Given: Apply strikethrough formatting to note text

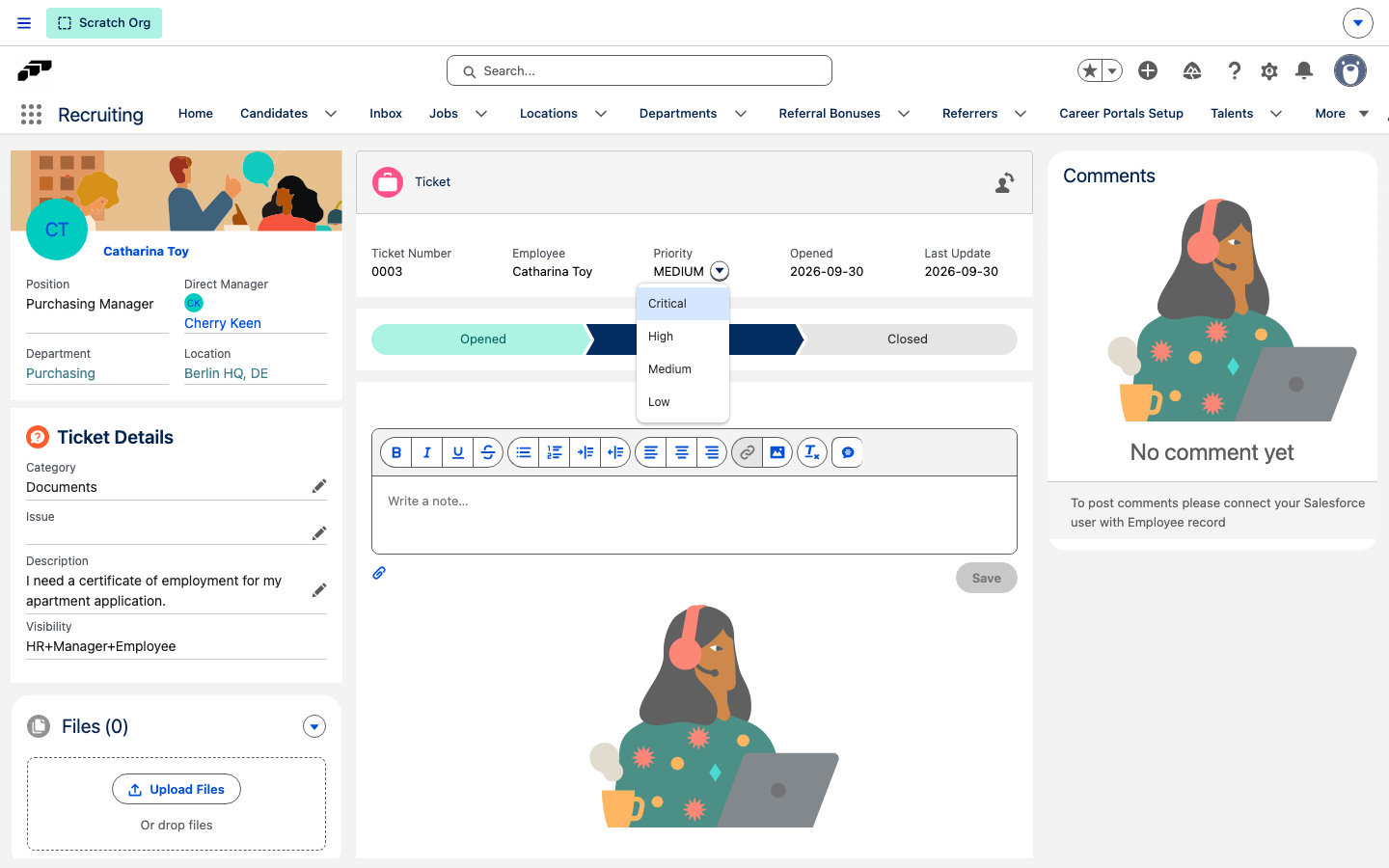Looking at the screenshot, I should (x=488, y=452).
